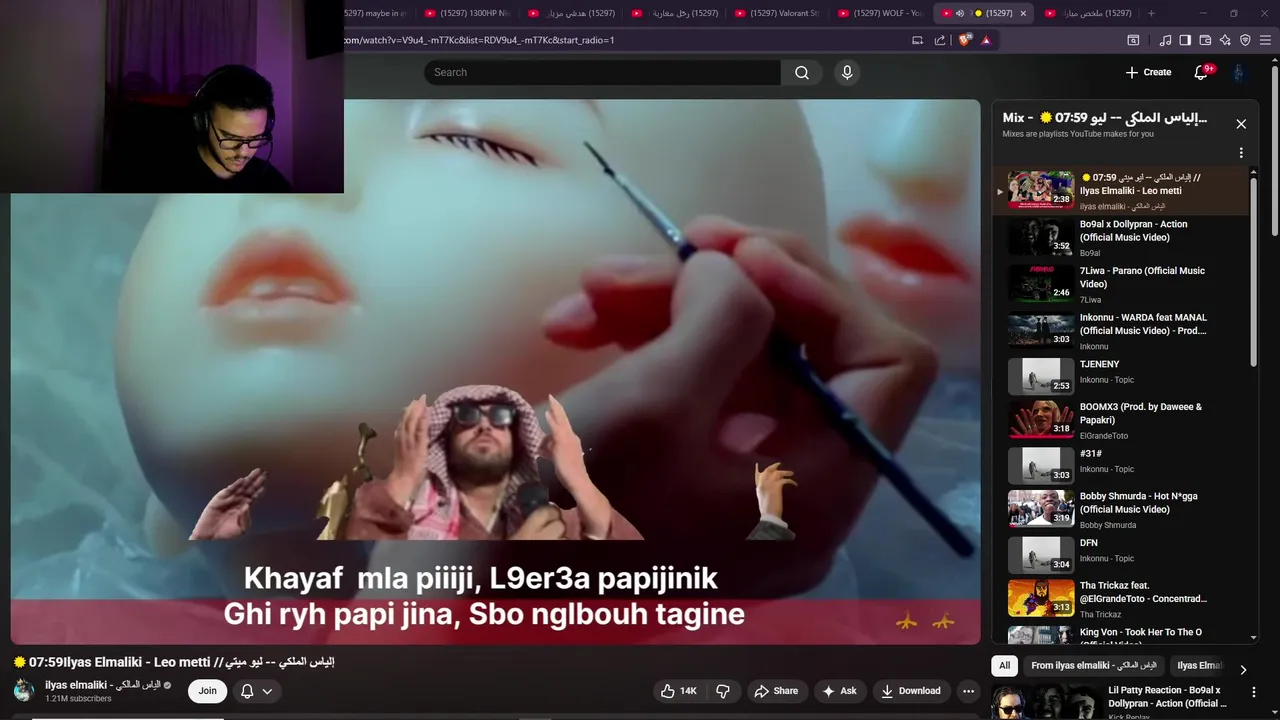
Task: Play Inkonnu WARDA feat MANAL thumbnail
Action: 1040,330
